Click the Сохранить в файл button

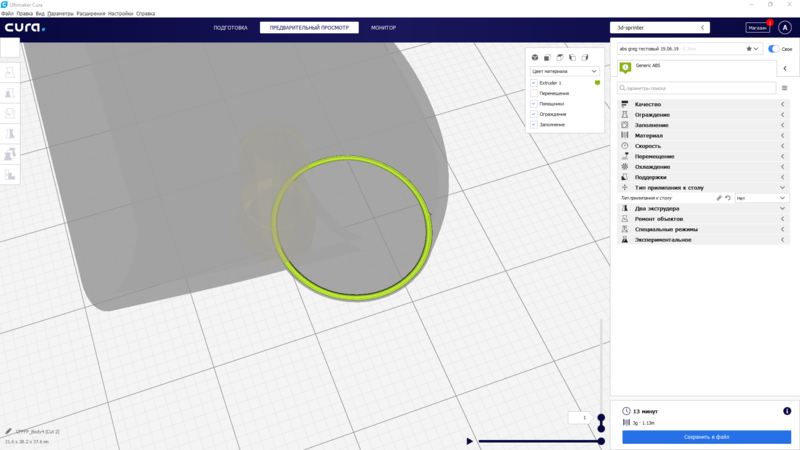(706, 437)
